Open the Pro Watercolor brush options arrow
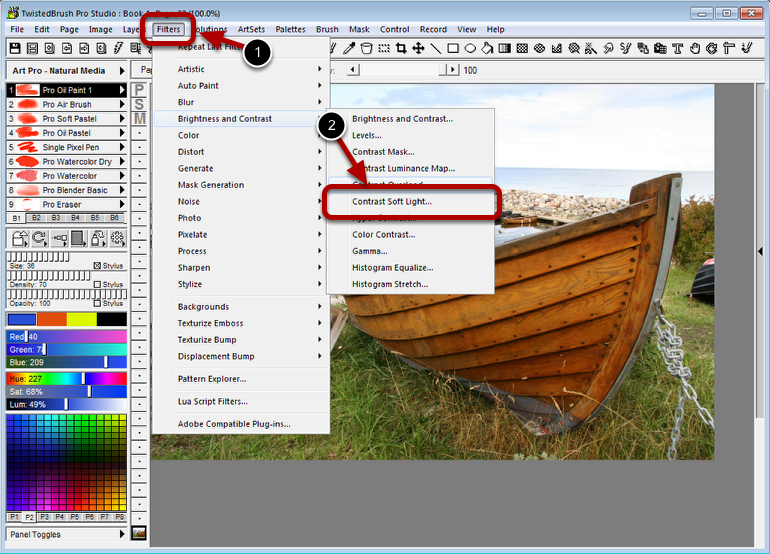 (121, 176)
